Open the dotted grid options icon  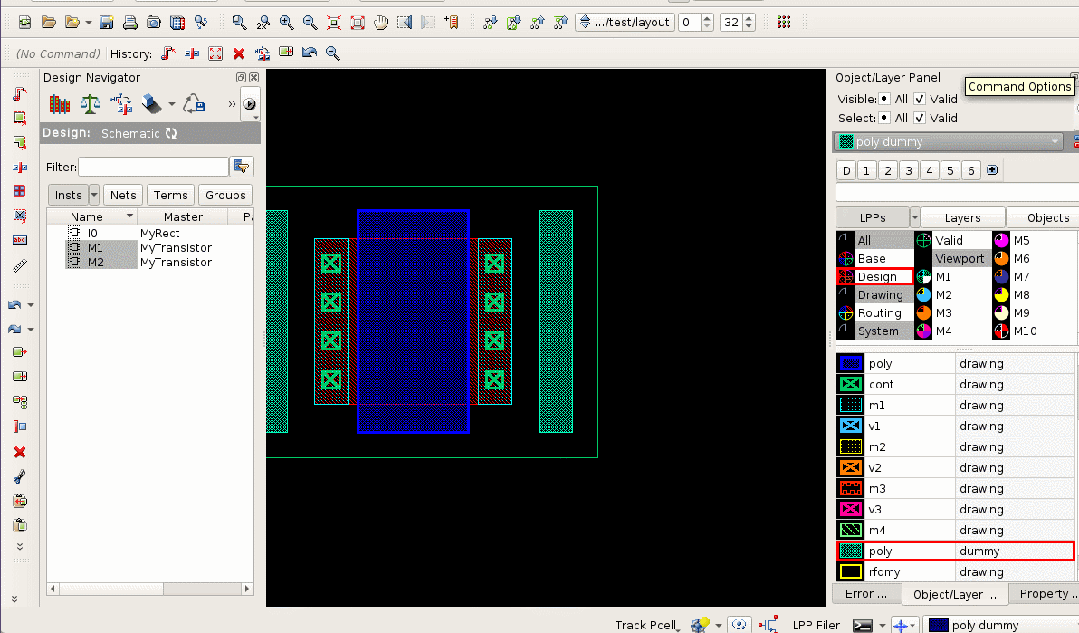[784, 22]
